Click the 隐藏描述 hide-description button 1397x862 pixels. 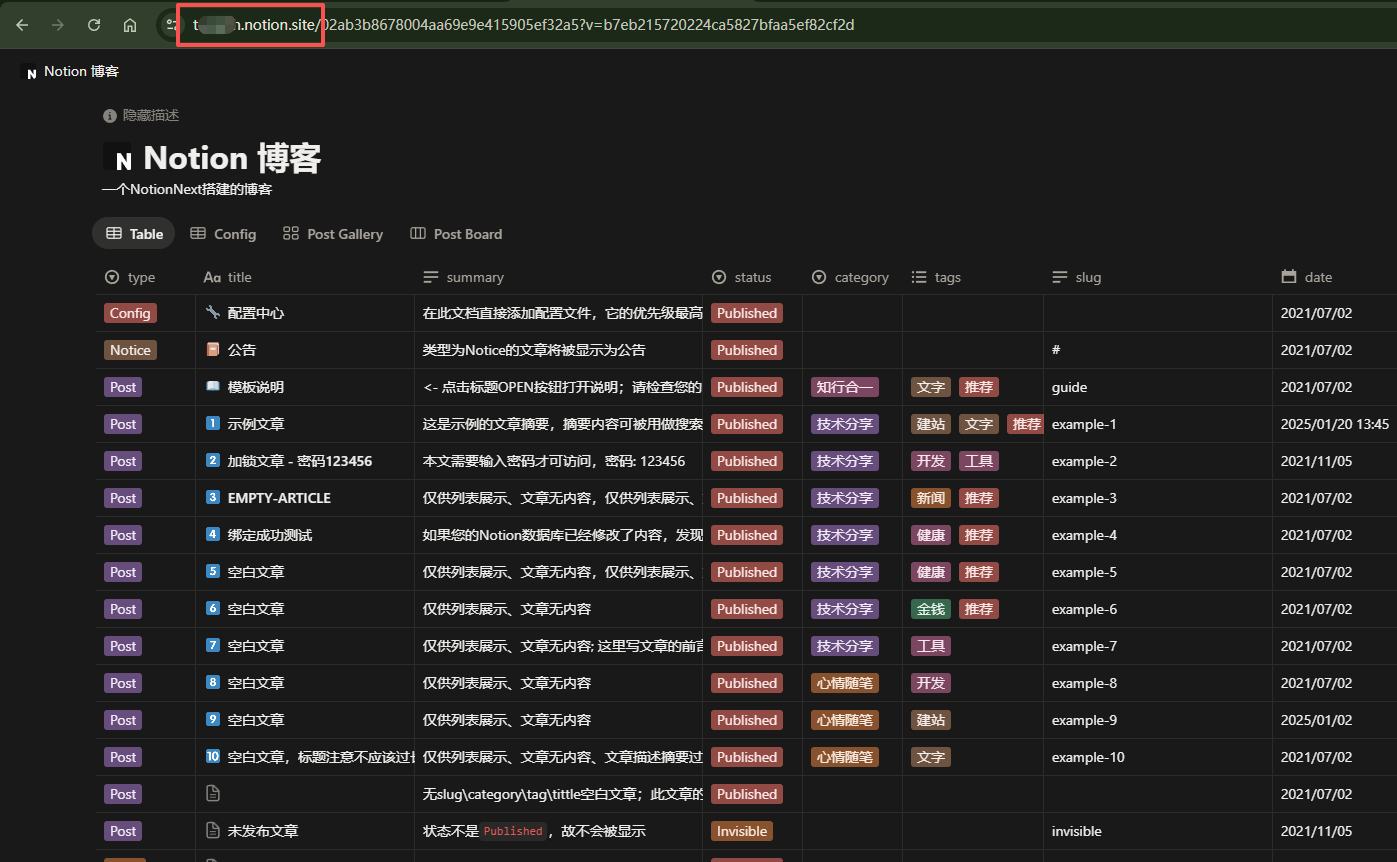tap(141, 116)
